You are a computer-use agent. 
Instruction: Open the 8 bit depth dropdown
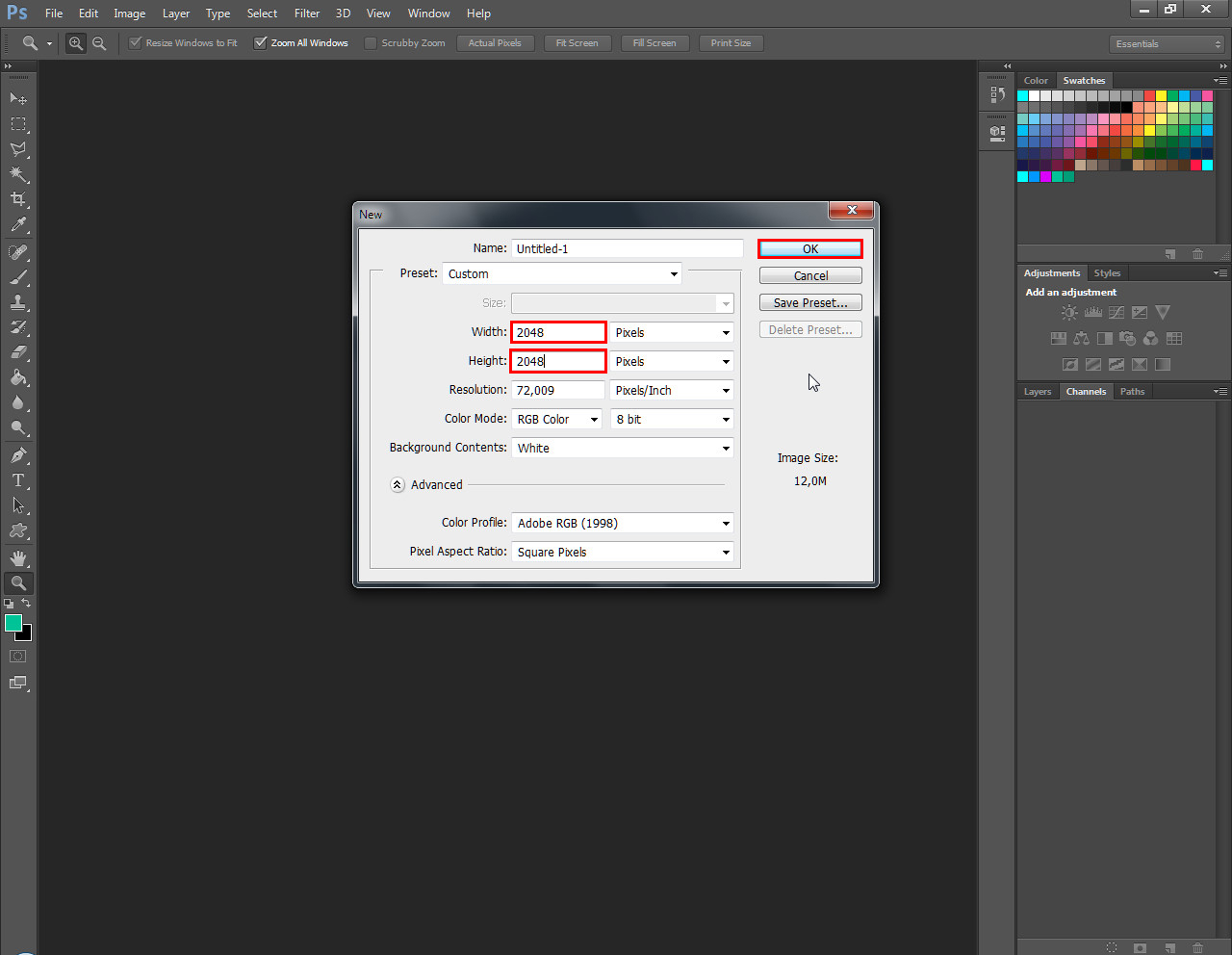672,419
